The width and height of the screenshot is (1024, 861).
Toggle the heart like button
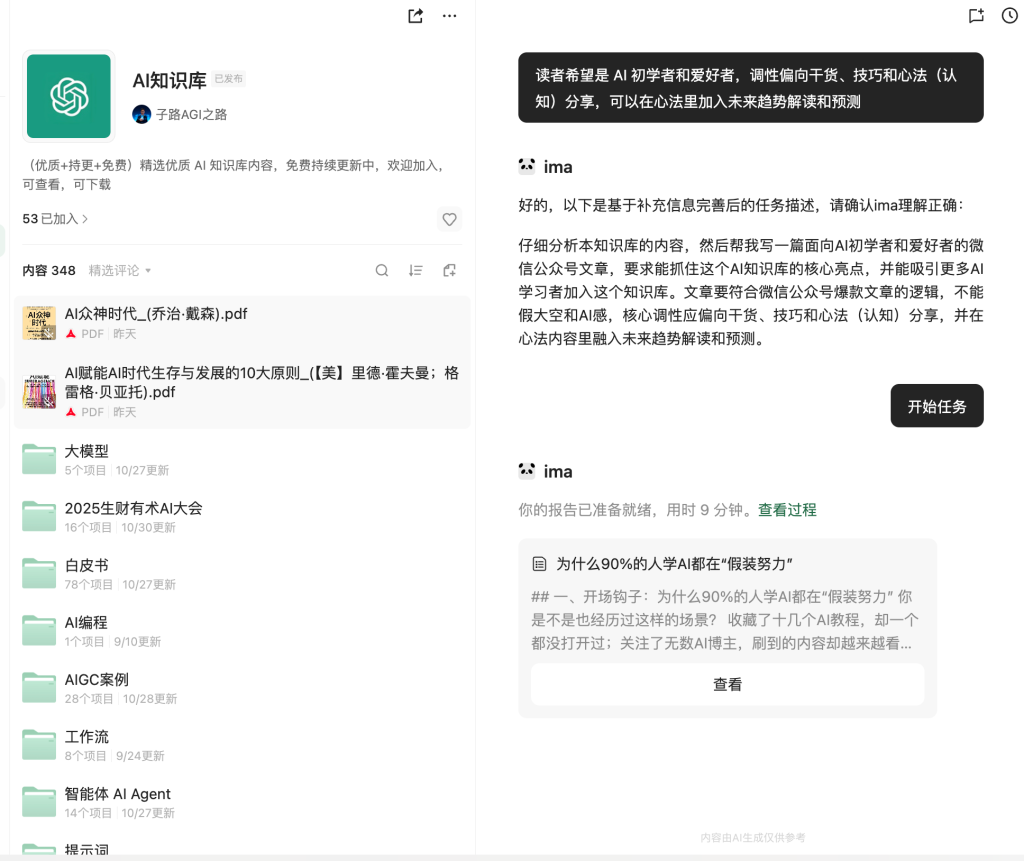(x=449, y=219)
